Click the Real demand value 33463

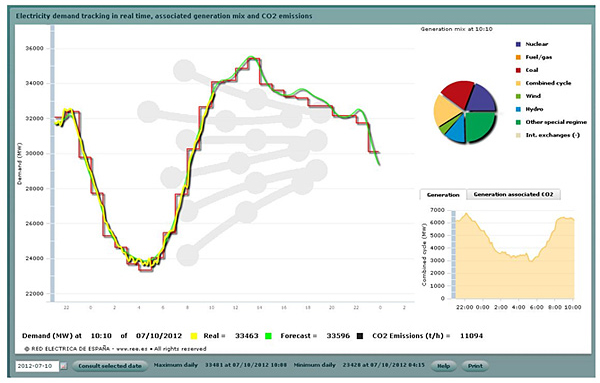(x=246, y=336)
